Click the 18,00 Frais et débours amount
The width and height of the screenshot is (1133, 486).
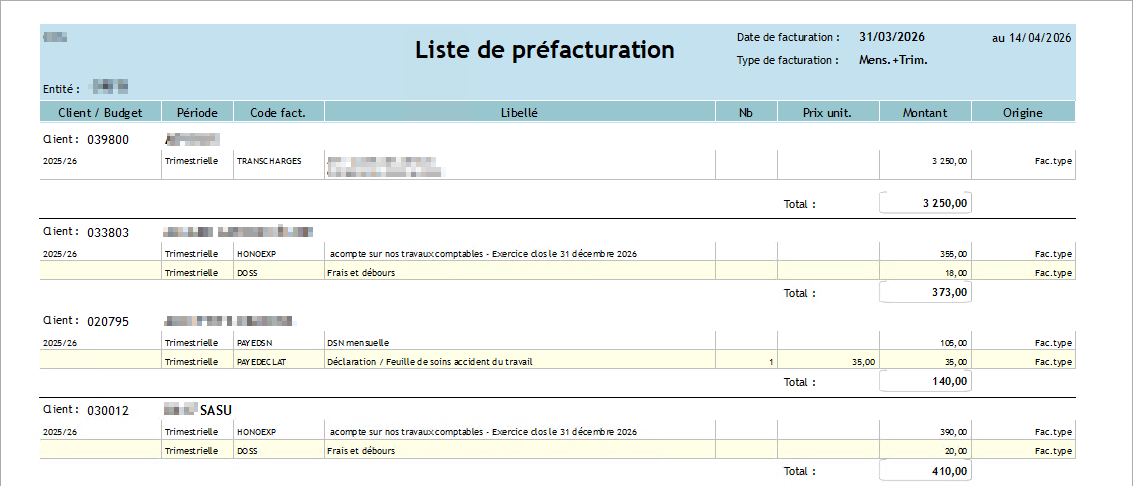956,272
